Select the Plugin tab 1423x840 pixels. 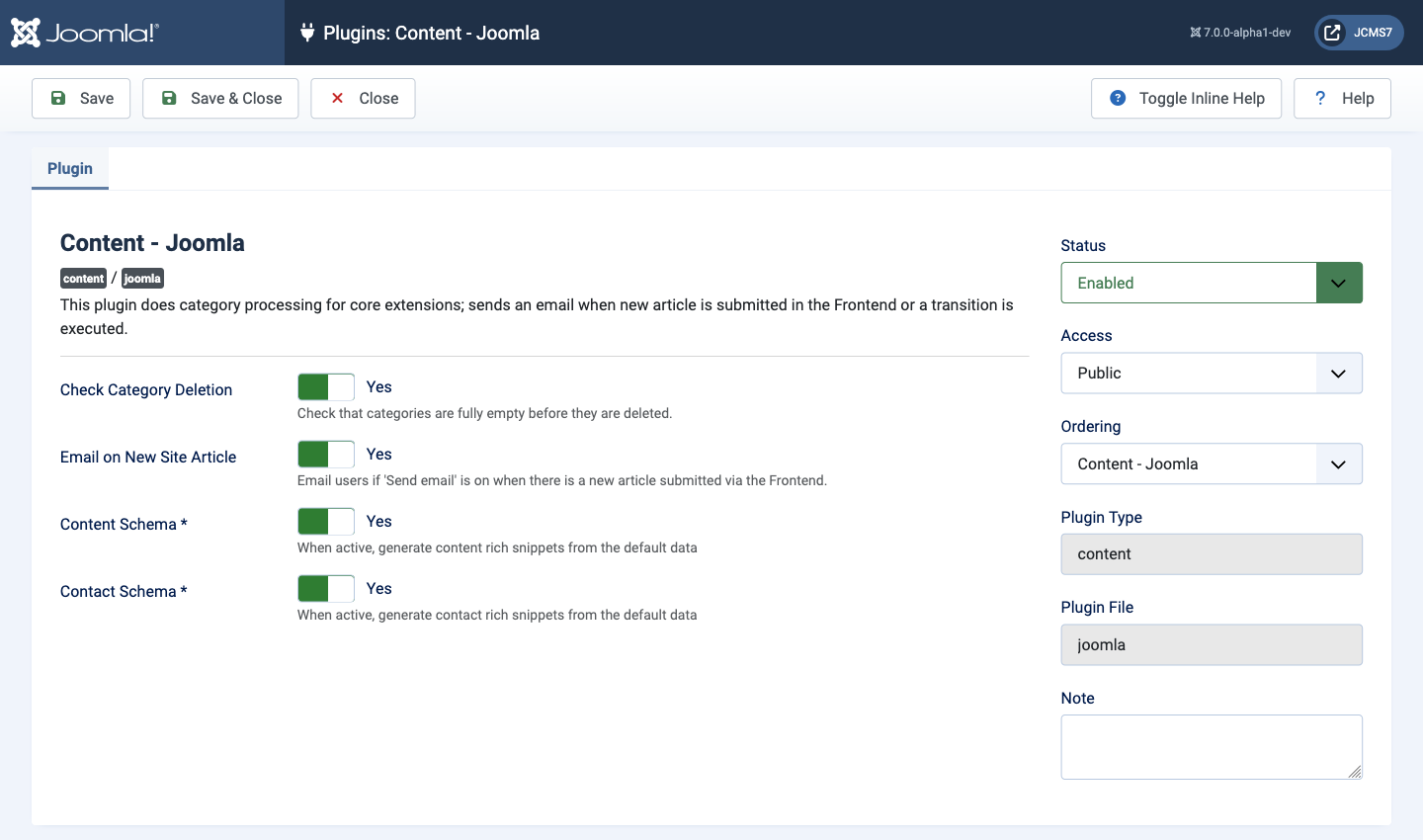pos(70,168)
